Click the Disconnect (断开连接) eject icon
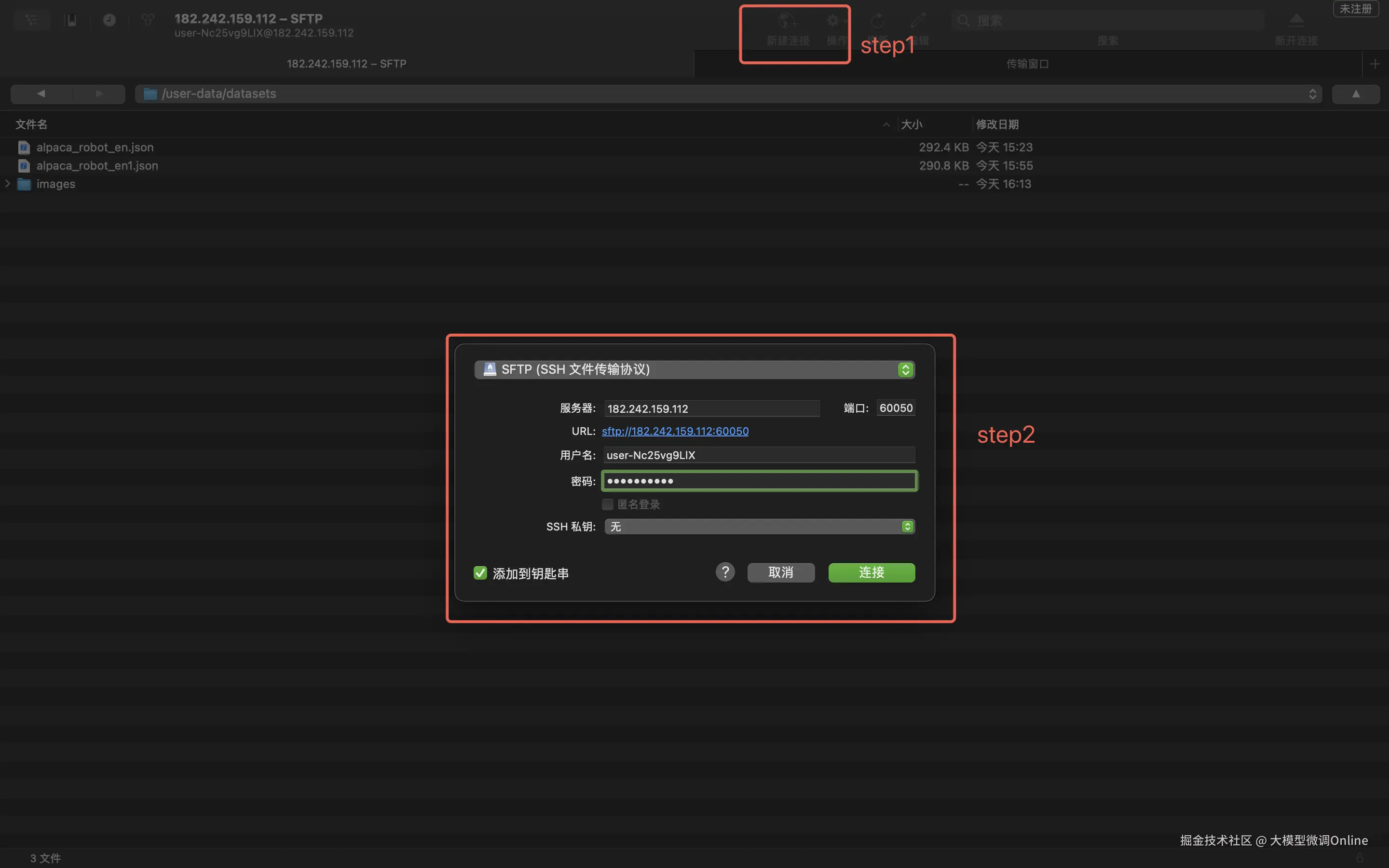The image size is (1389, 868). (1296, 21)
